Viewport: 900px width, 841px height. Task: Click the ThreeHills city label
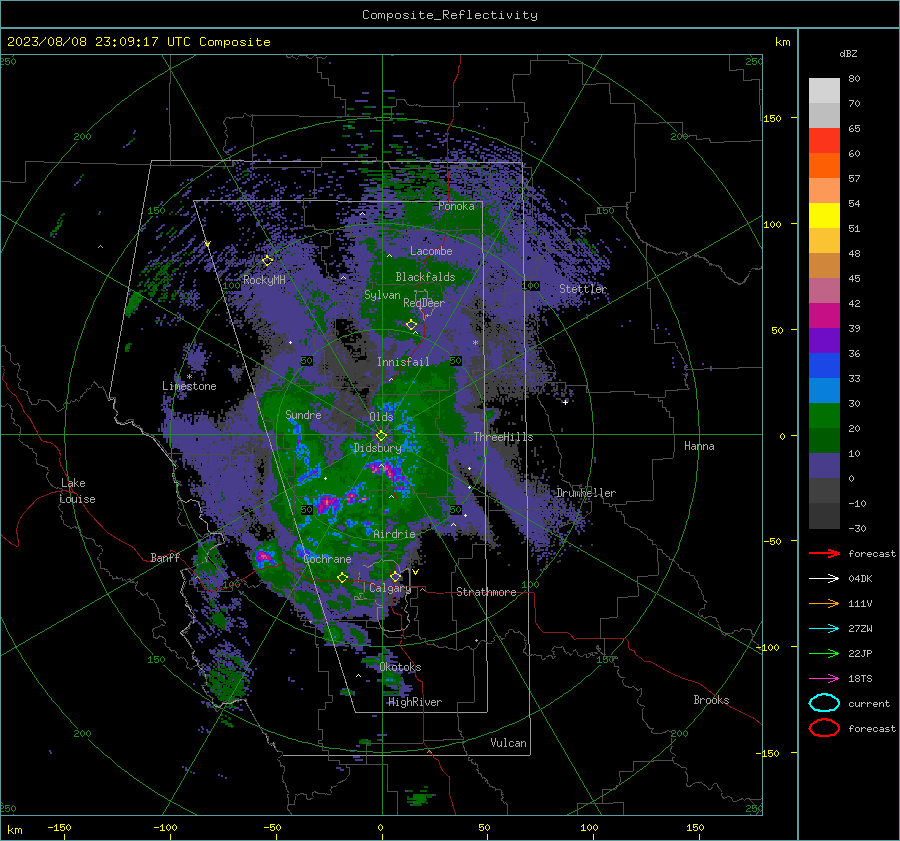click(503, 437)
